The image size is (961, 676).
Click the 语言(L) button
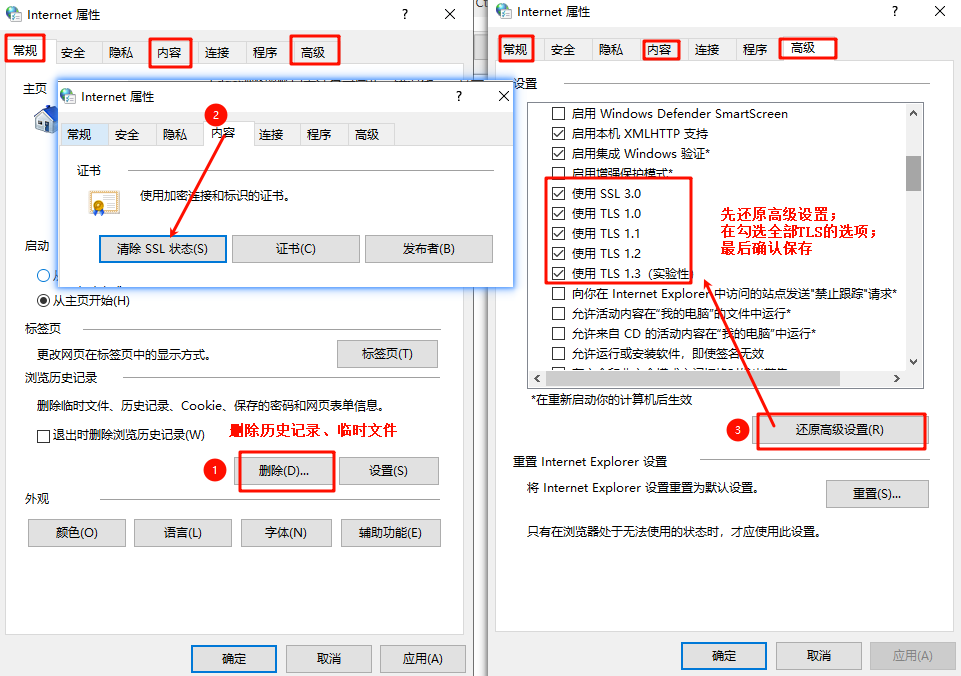click(x=183, y=533)
